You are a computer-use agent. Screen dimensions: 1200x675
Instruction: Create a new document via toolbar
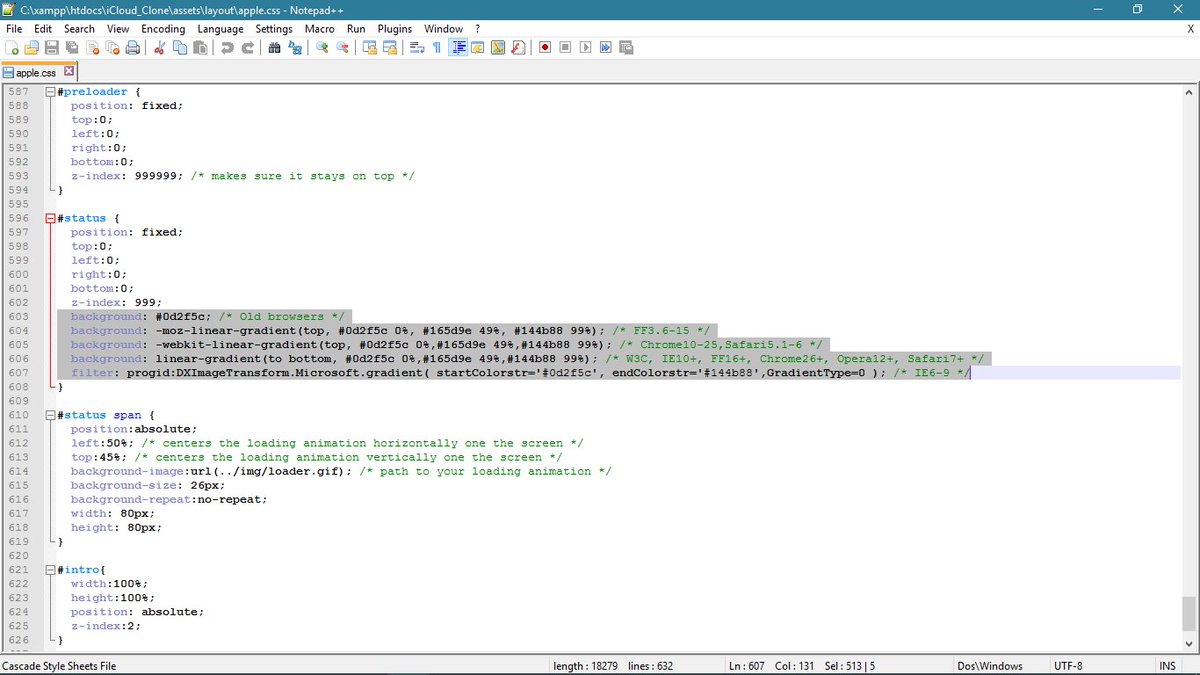click(x=12, y=47)
